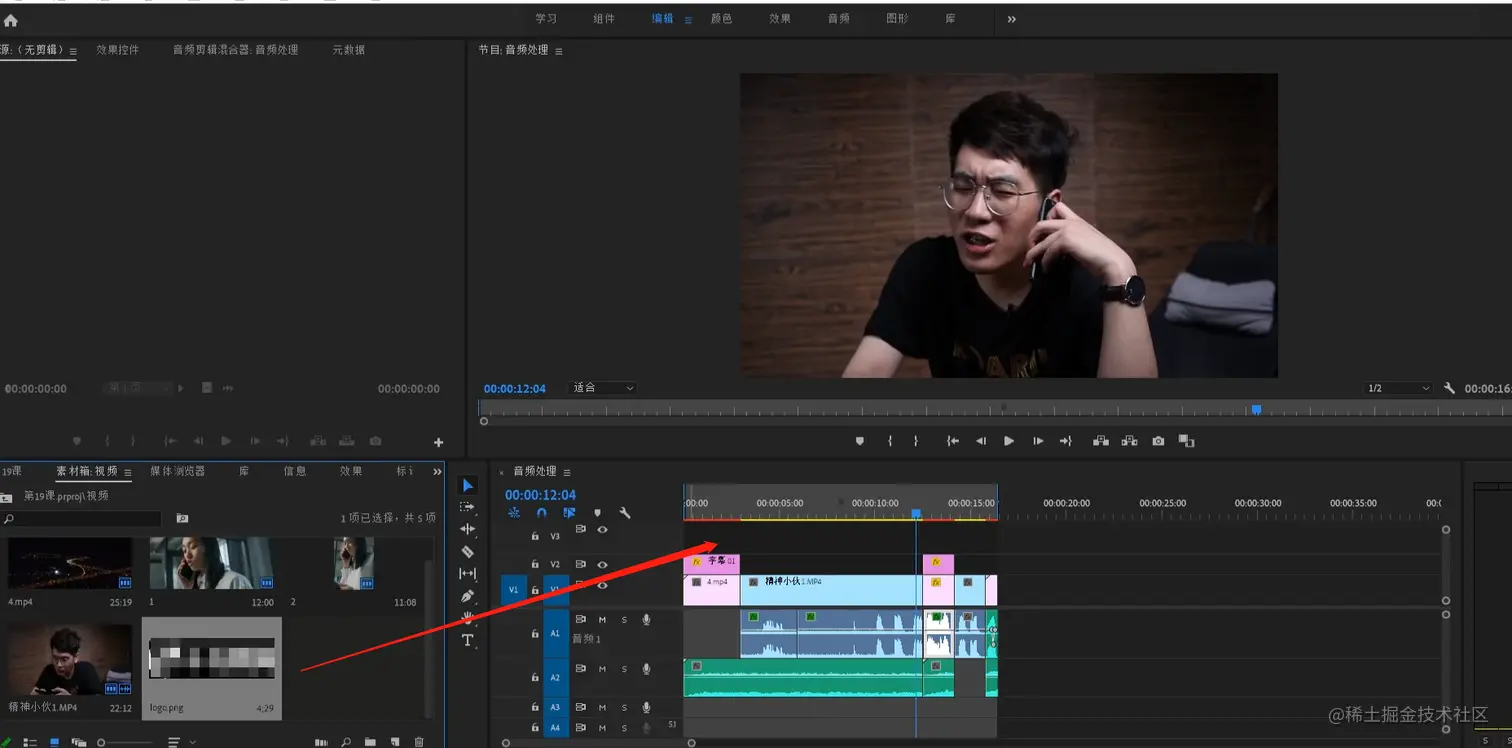This screenshot has height=748, width=1512.
Task: Mark Out point in Program Monitor
Action: [915, 441]
